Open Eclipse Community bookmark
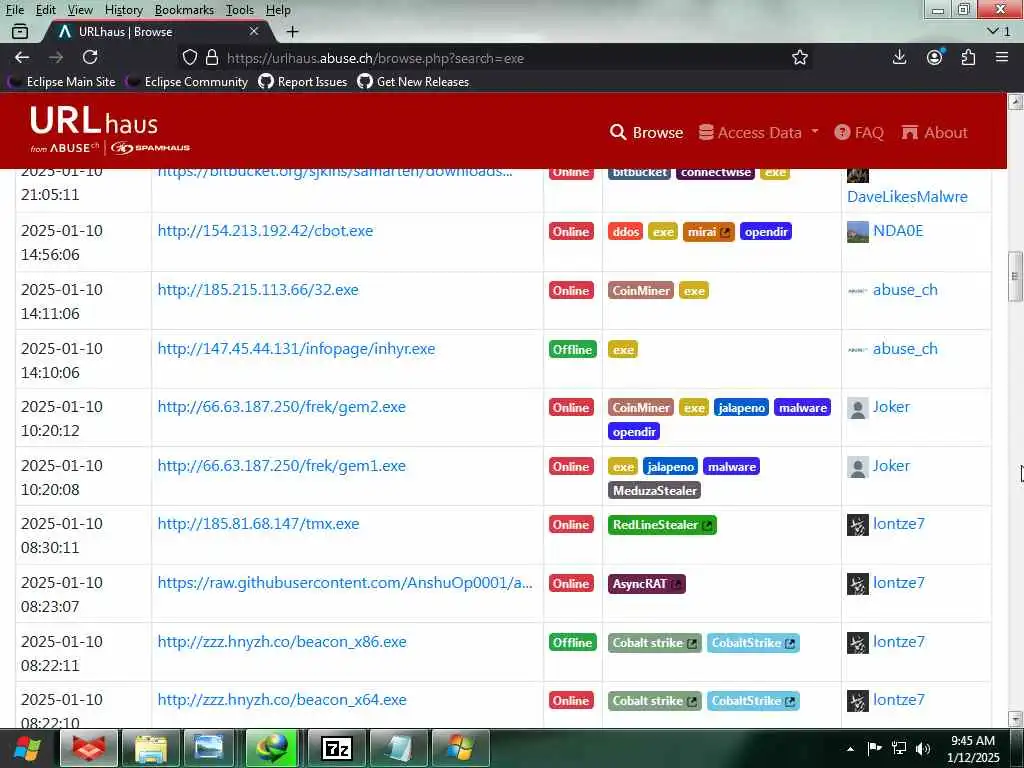This screenshot has height=768, width=1024. click(x=187, y=82)
